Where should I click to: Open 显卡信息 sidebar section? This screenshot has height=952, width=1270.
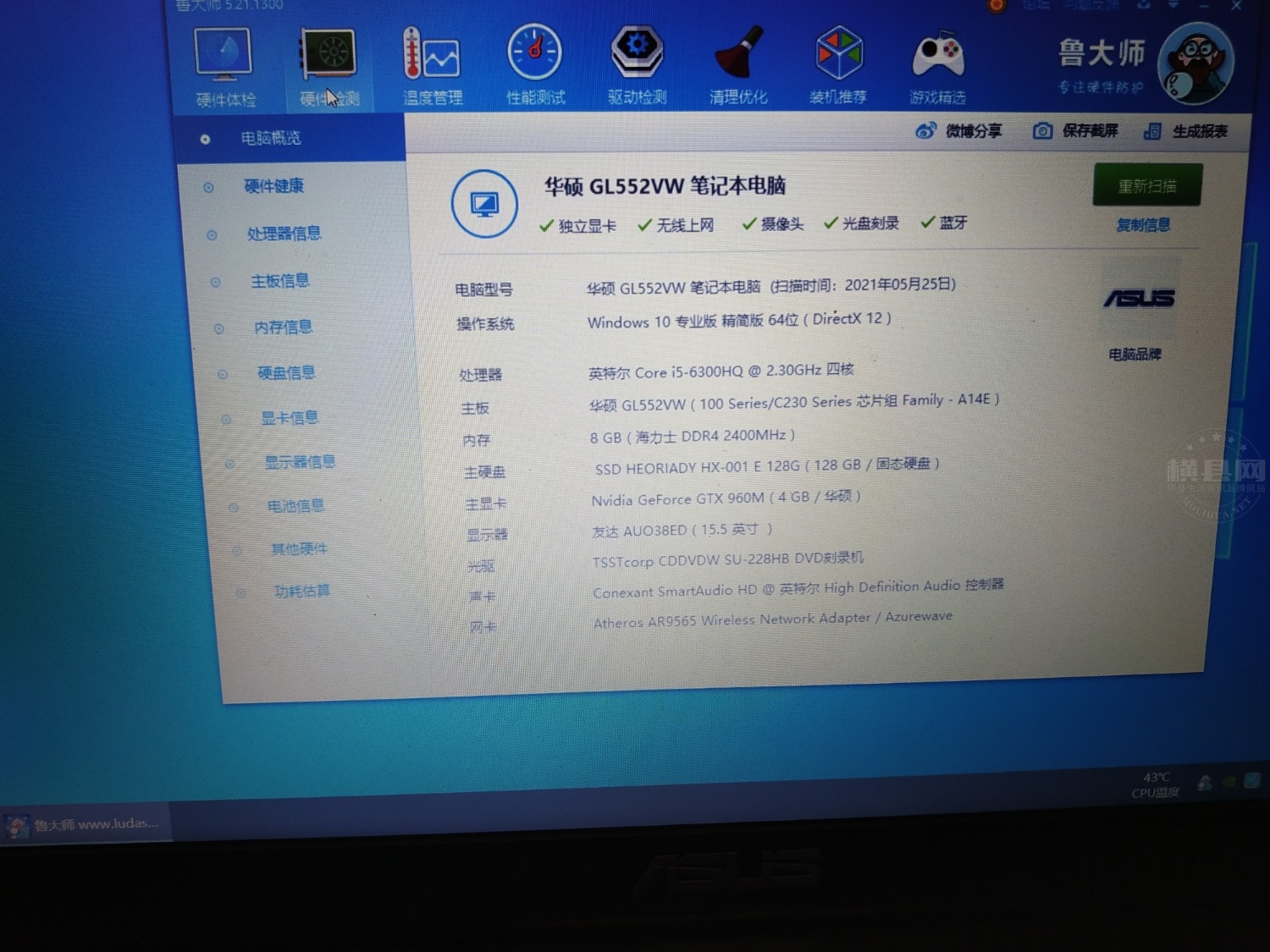pos(290,417)
